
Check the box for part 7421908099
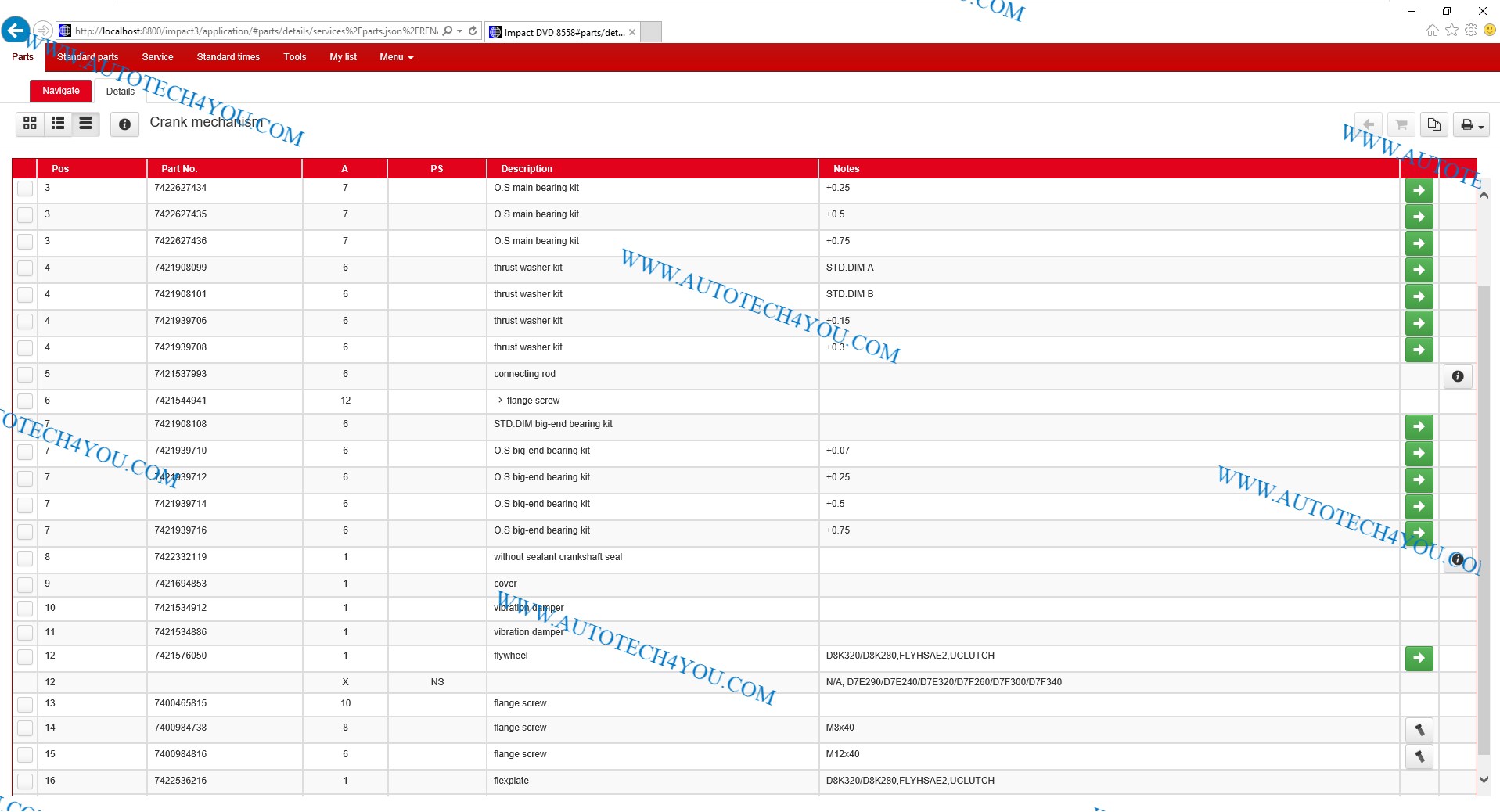[25, 268]
